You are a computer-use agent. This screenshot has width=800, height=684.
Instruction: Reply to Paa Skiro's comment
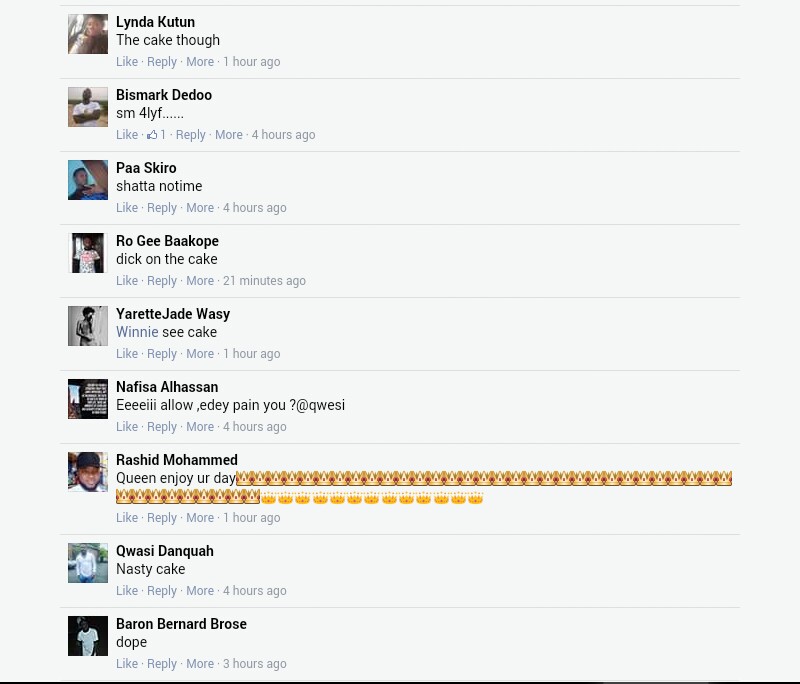click(162, 208)
